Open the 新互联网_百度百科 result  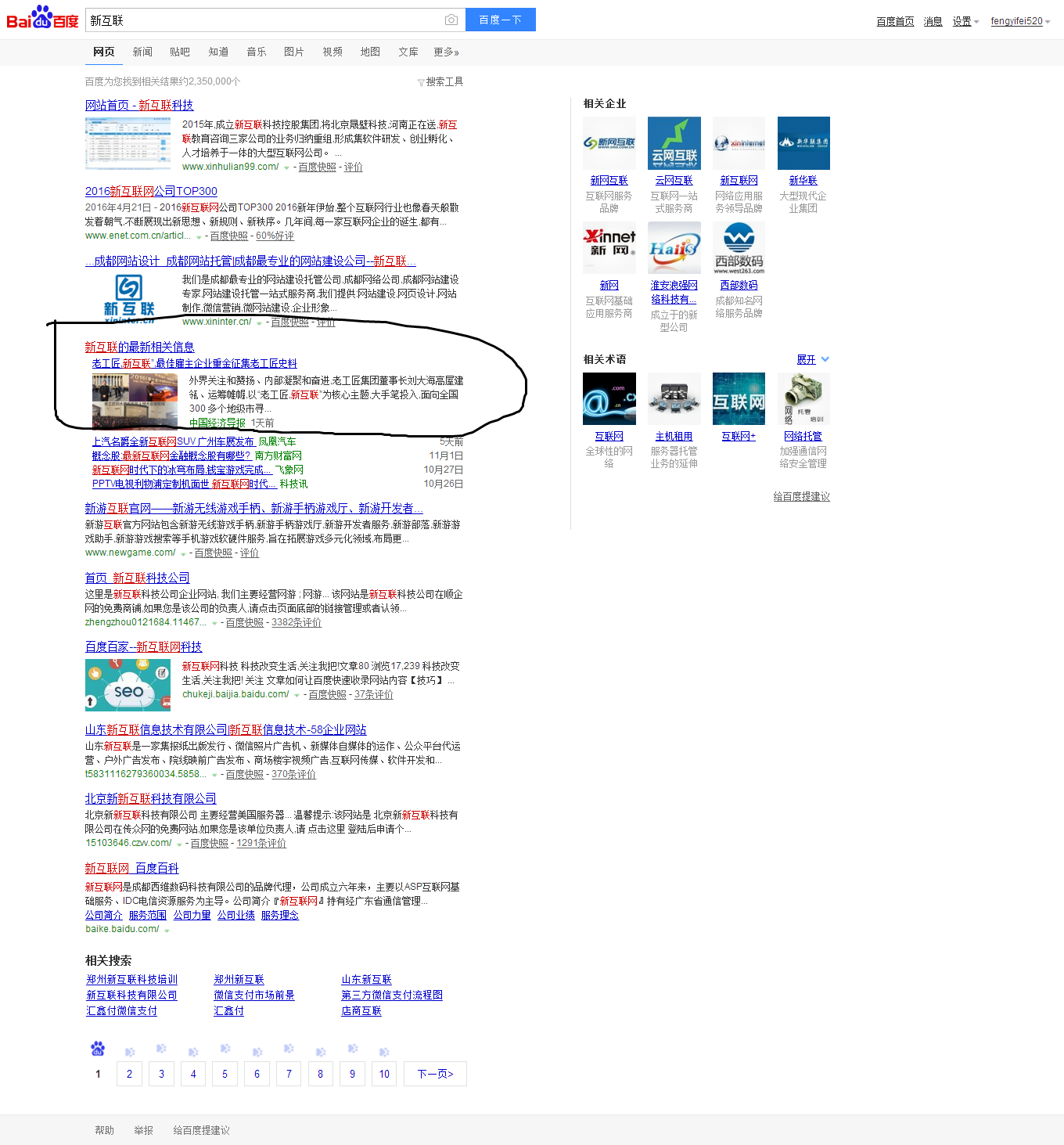[x=131, y=868]
